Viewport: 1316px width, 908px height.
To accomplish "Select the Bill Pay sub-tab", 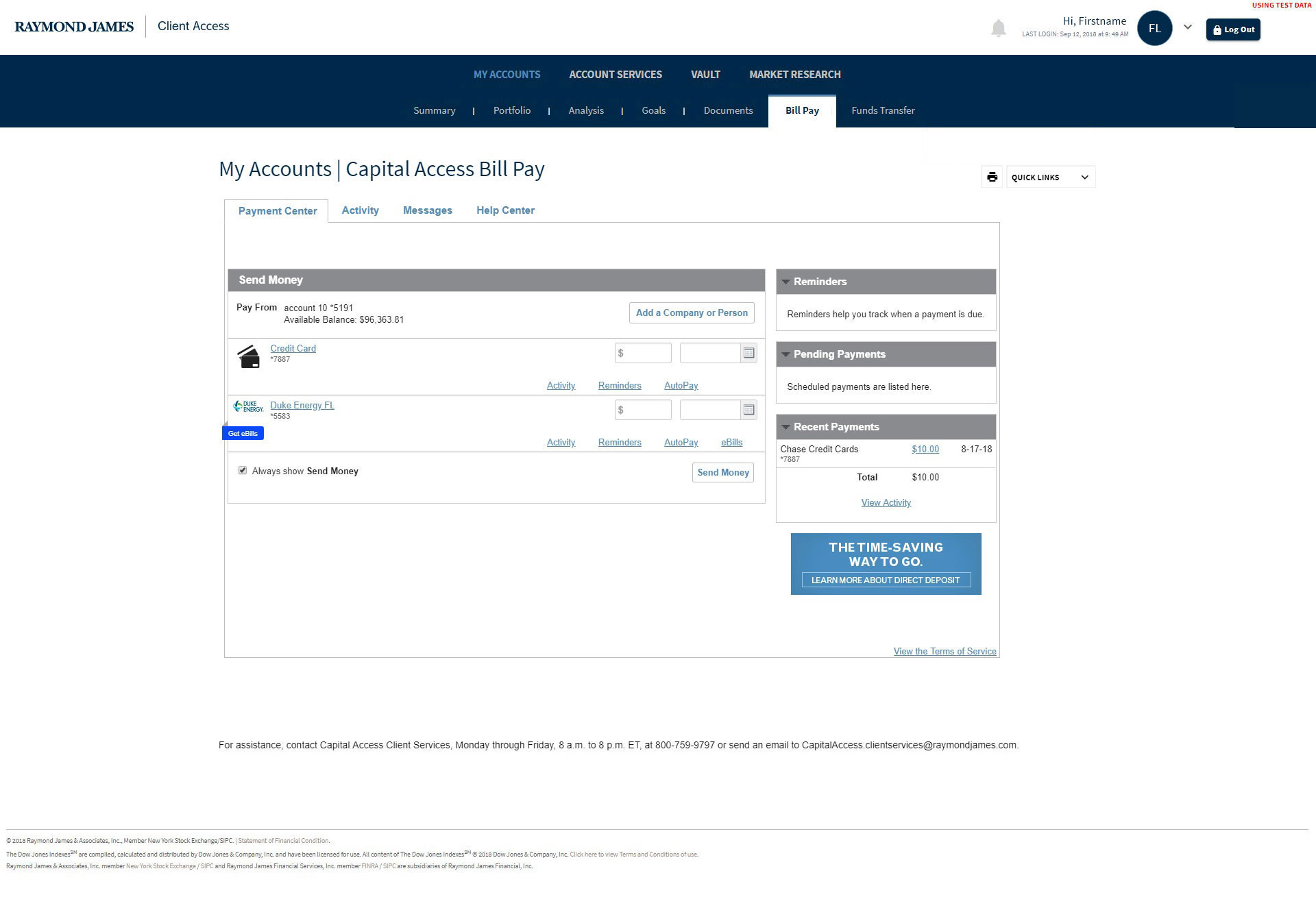I will [802, 110].
